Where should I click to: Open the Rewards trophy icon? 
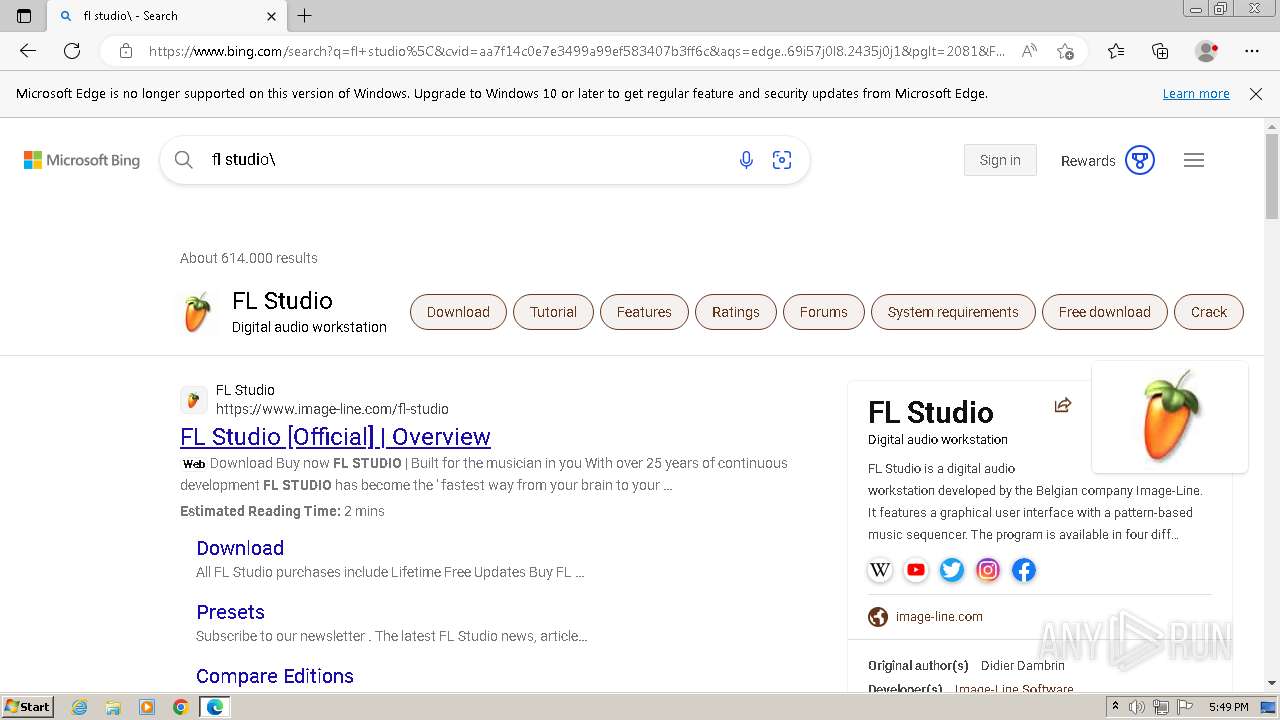pos(1140,160)
